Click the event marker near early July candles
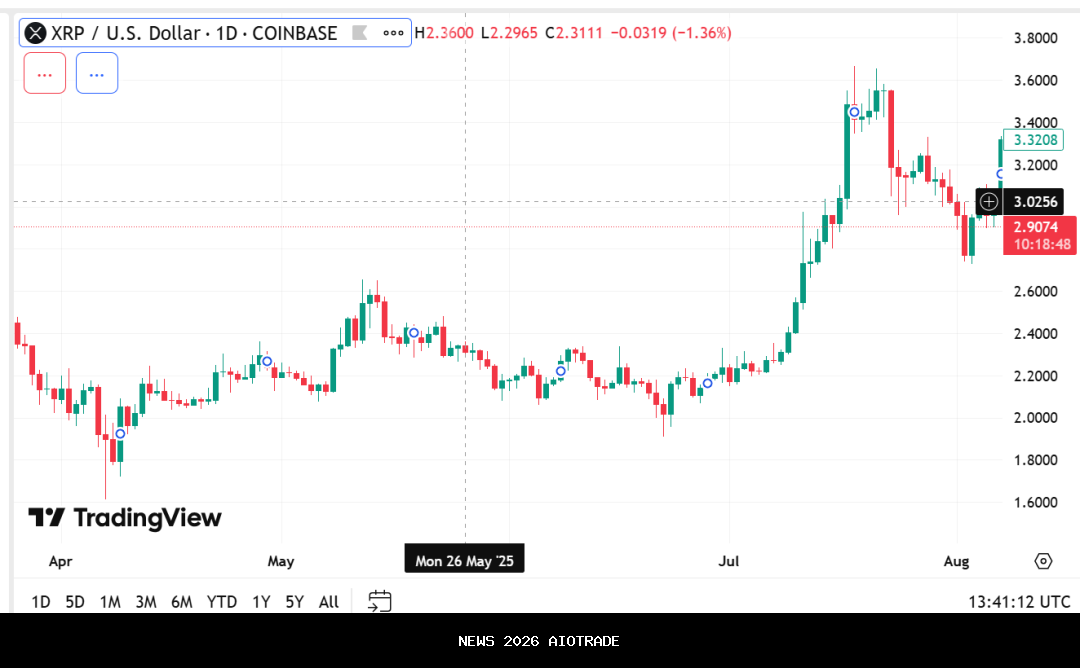 tap(707, 383)
